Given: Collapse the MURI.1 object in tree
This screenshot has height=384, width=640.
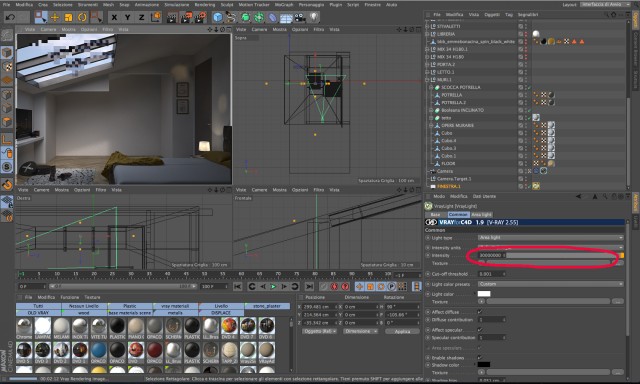Looking at the screenshot, I should tap(427, 80).
